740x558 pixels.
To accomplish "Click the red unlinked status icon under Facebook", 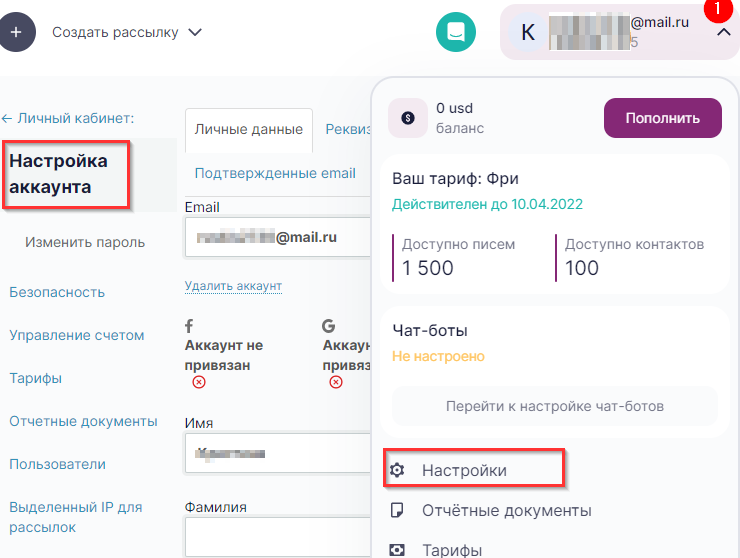I will (199, 382).
